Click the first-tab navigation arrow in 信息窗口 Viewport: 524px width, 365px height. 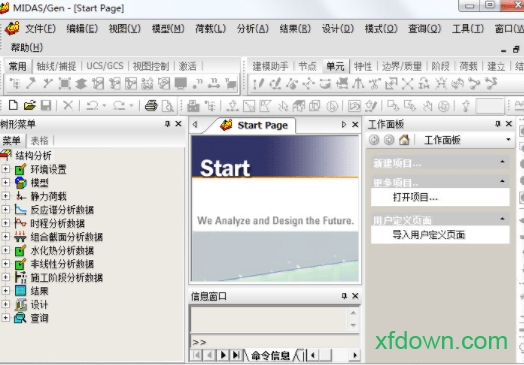(x=197, y=355)
